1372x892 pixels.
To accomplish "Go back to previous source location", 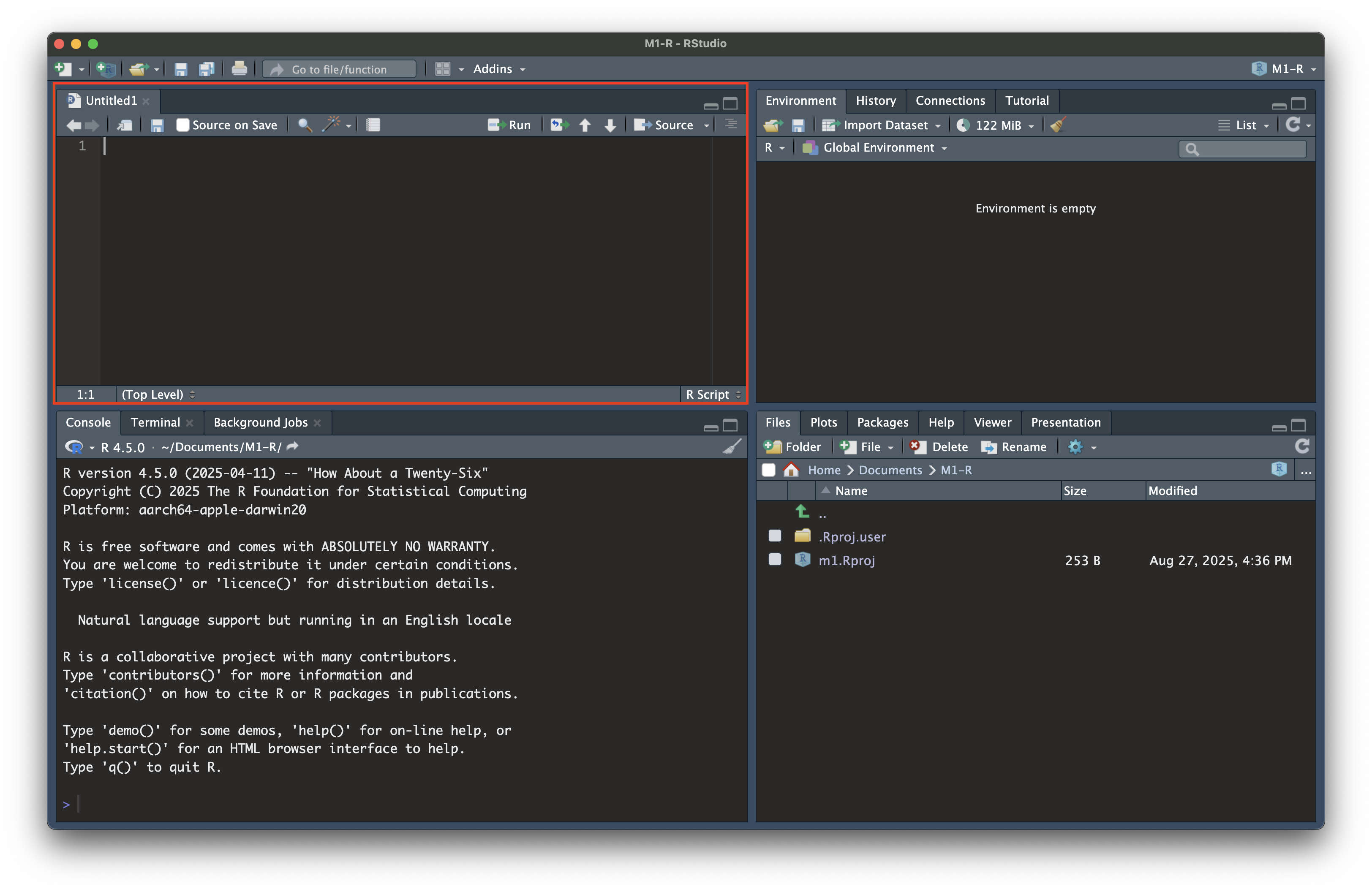I will click(73, 125).
